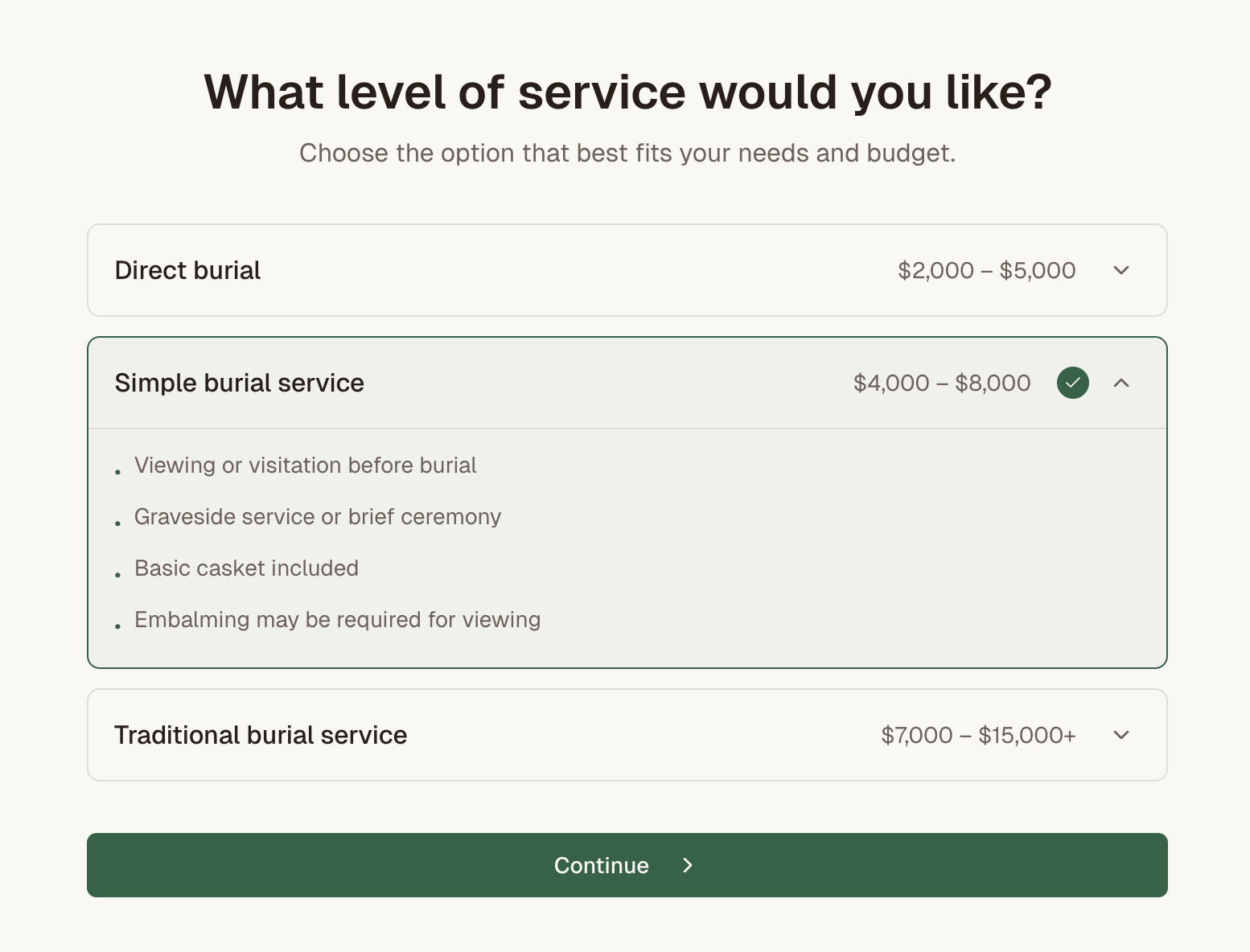Select the Traditional burial service title
This screenshot has width=1250, height=952.
[261, 735]
